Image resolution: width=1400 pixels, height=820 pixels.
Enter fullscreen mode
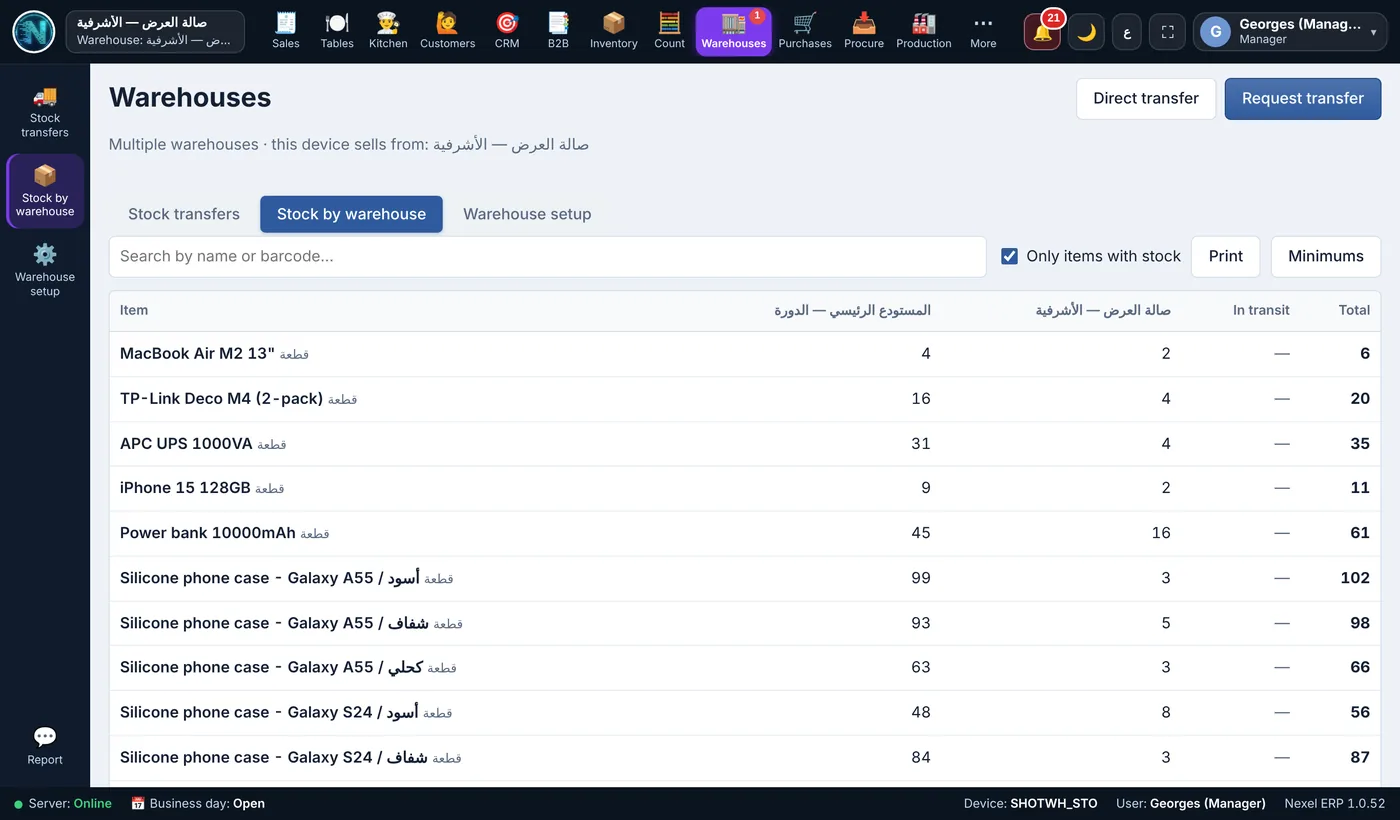1167,32
